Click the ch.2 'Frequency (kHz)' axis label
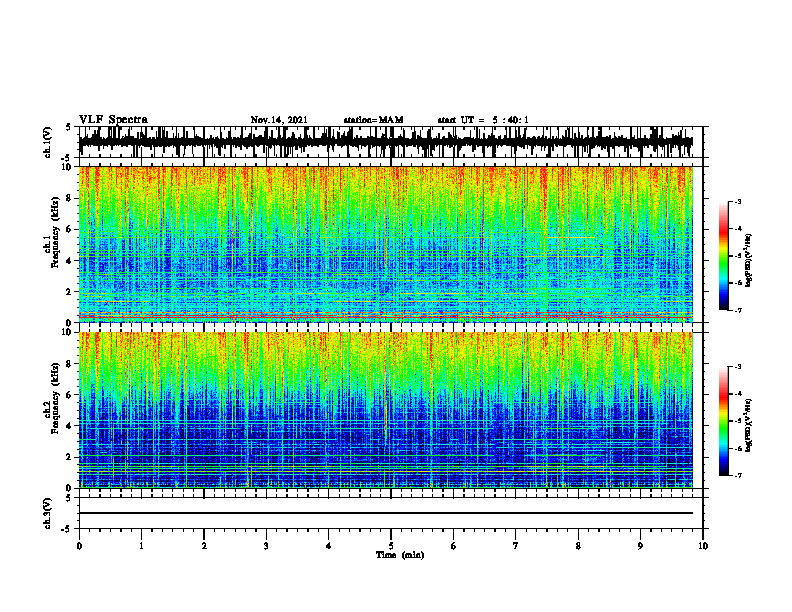 56,398
